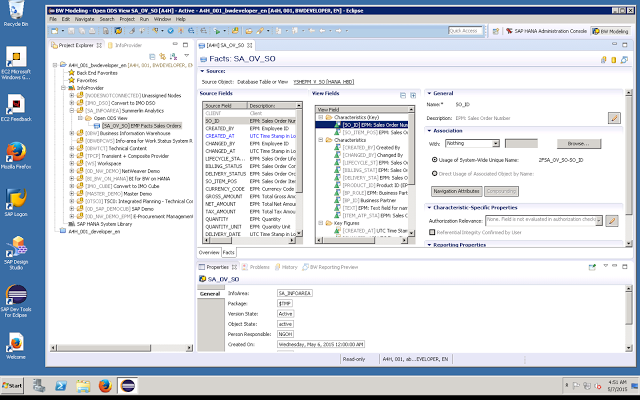Open SAP Dev Tools for Eclipse shortcut
This screenshot has width=640, height=400.
[x=16, y=301]
